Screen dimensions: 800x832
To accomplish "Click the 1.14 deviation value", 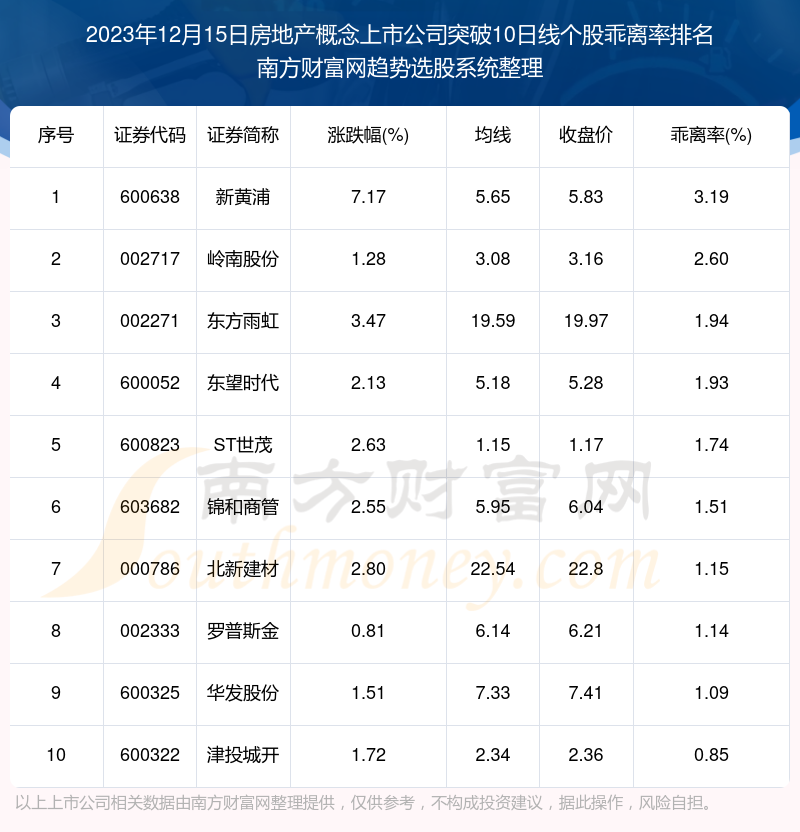I will tap(711, 631).
